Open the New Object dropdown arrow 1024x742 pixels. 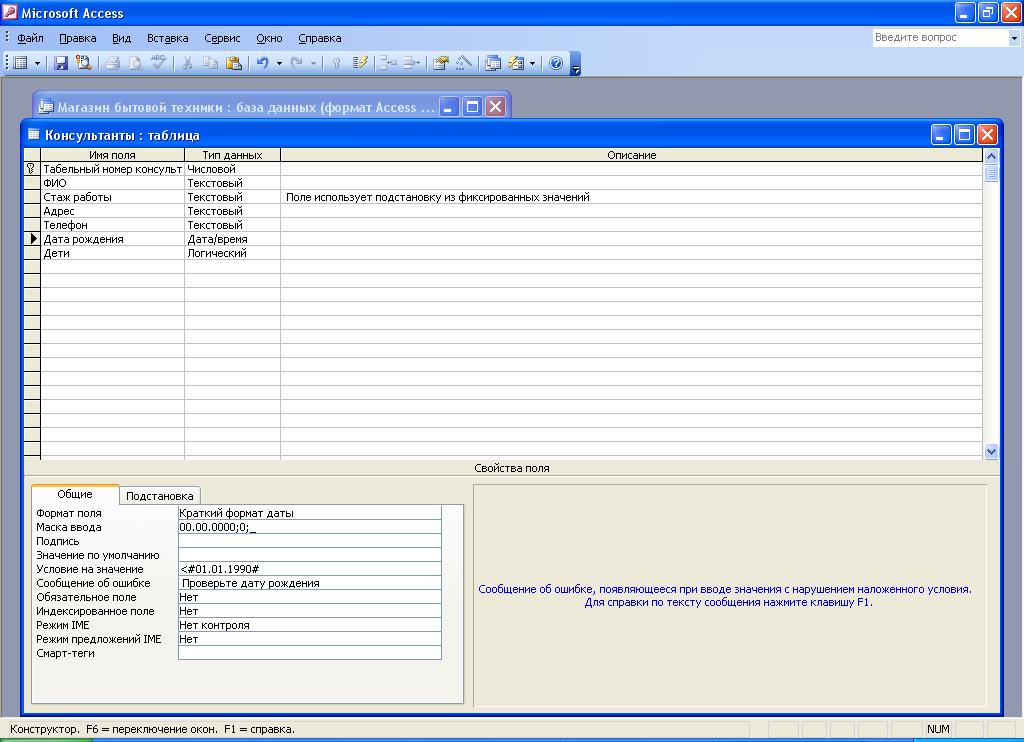[x=532, y=63]
